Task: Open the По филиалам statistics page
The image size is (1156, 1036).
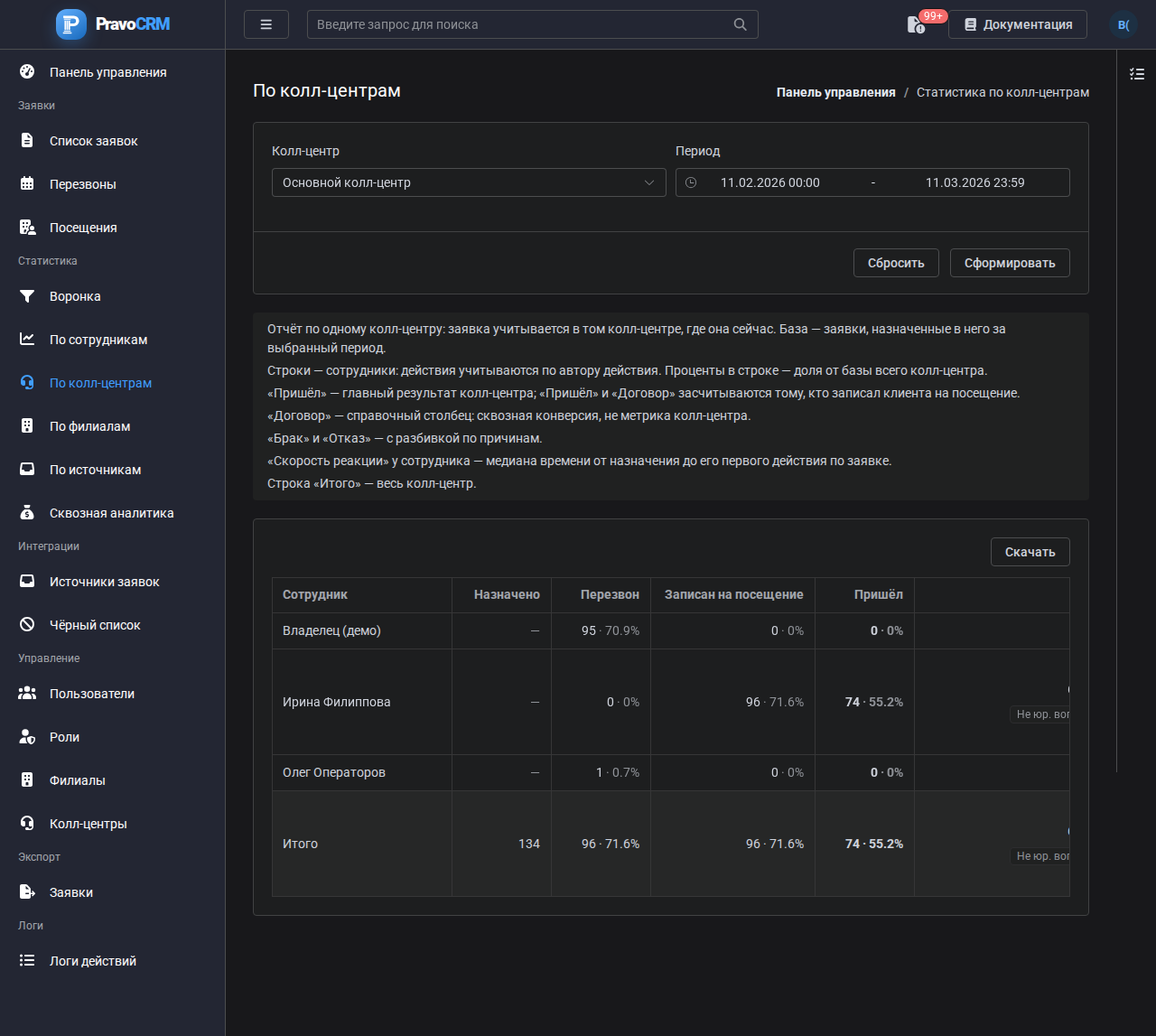Action: 89,426
